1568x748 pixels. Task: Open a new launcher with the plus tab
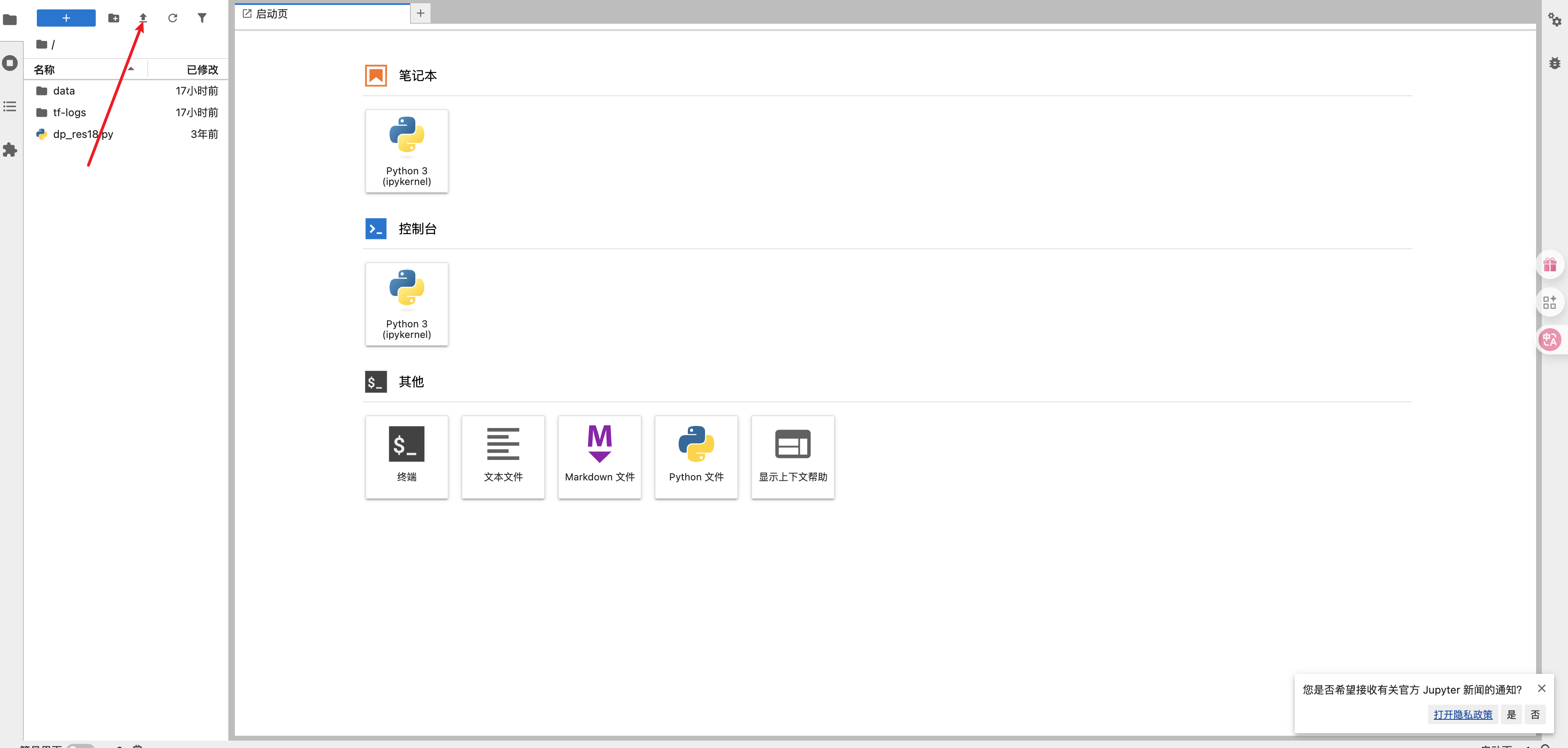420,13
